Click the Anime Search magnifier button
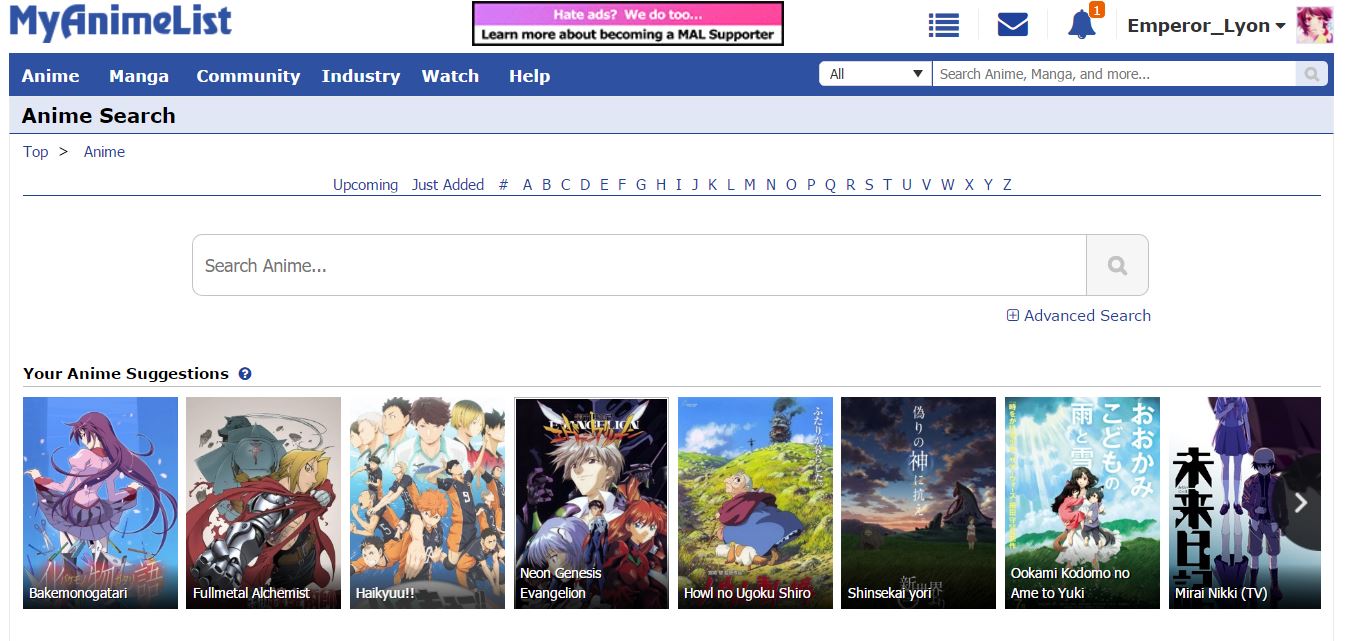This screenshot has width=1365, height=641. [x=1117, y=265]
